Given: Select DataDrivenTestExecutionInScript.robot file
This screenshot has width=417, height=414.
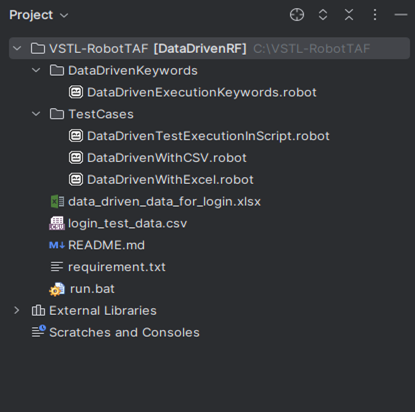Looking at the screenshot, I should pos(208,136).
